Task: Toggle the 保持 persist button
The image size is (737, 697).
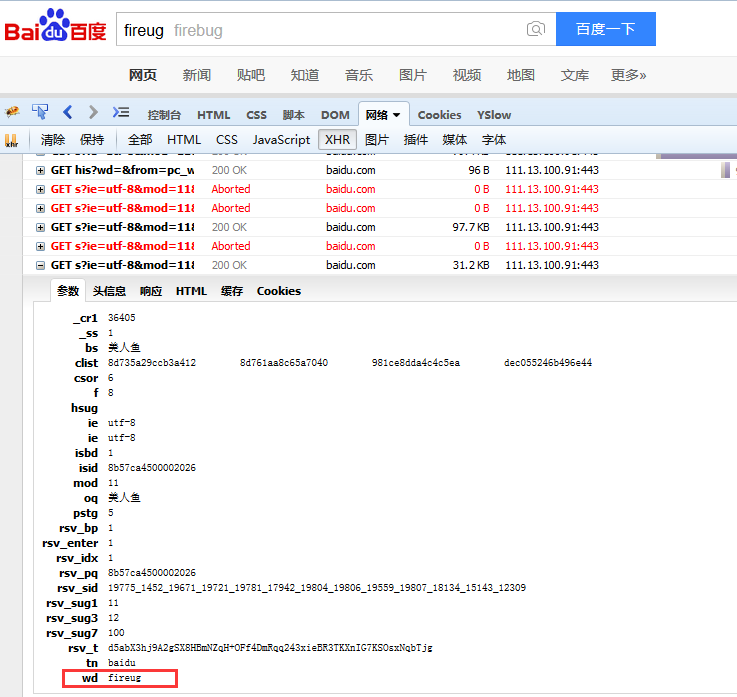Action: point(92,140)
